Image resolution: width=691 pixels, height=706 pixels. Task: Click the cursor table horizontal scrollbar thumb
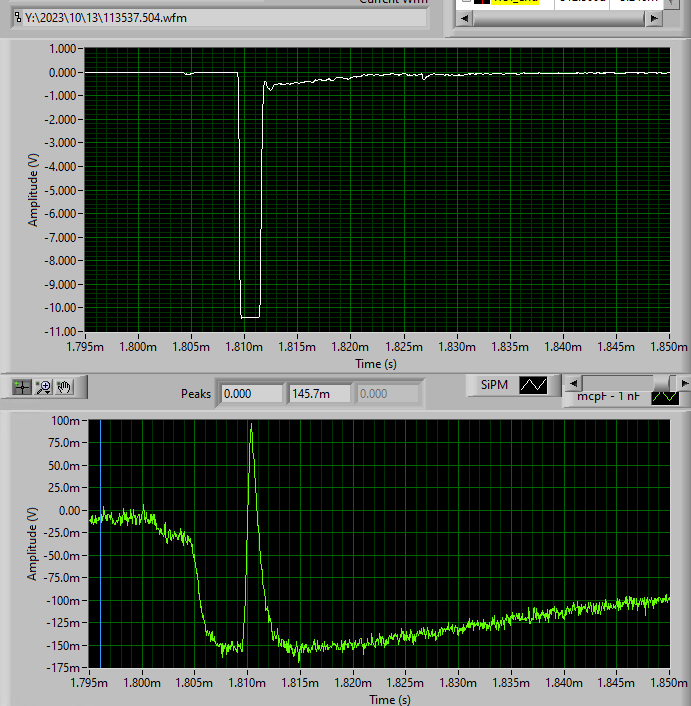tap(558, 18)
